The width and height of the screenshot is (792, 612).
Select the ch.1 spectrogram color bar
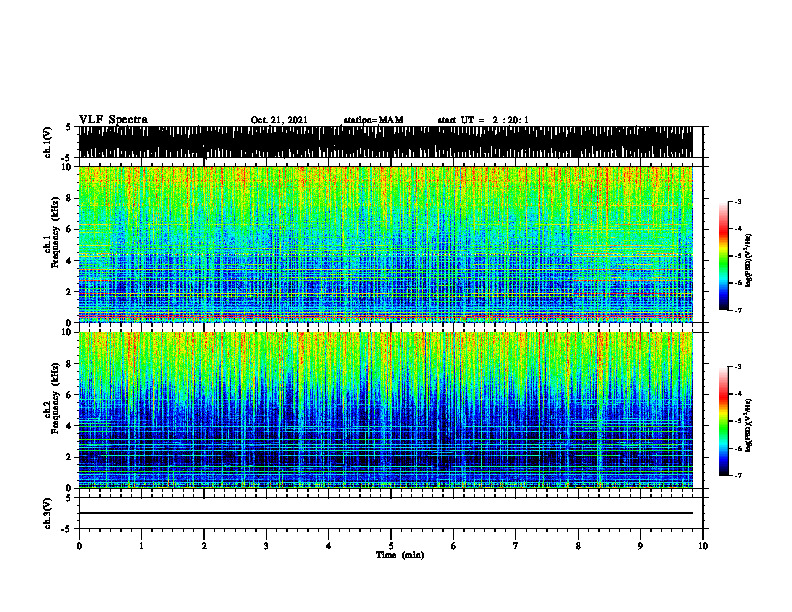(x=723, y=256)
